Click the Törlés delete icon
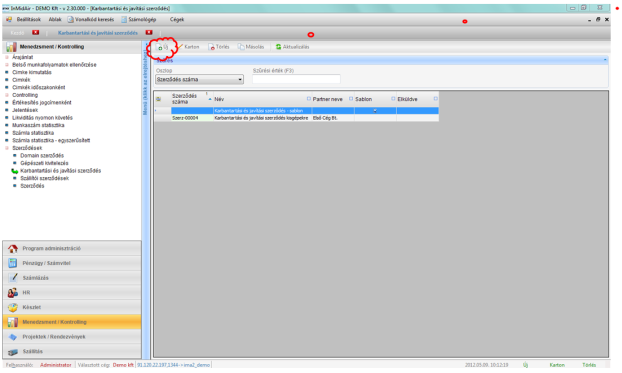Image resolution: width=622 pixels, height=373 pixels. pos(211,47)
